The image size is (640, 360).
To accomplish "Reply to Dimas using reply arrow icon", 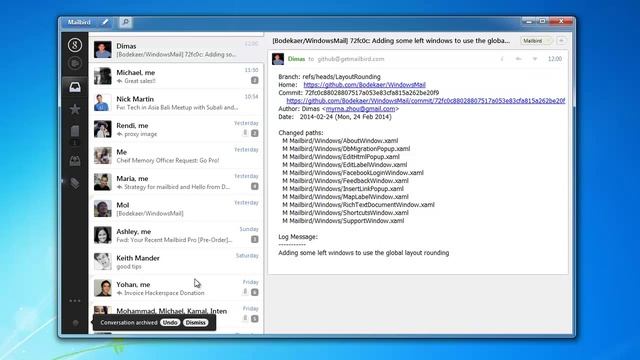I will [x=518, y=59].
